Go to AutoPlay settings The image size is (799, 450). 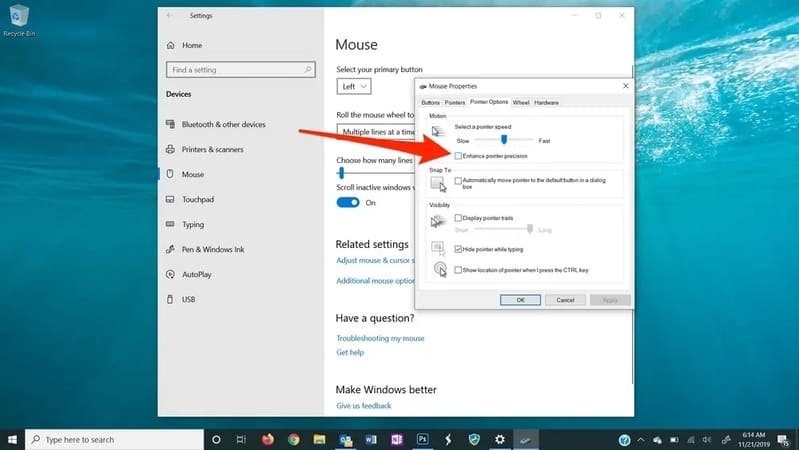pyautogui.click(x=197, y=274)
